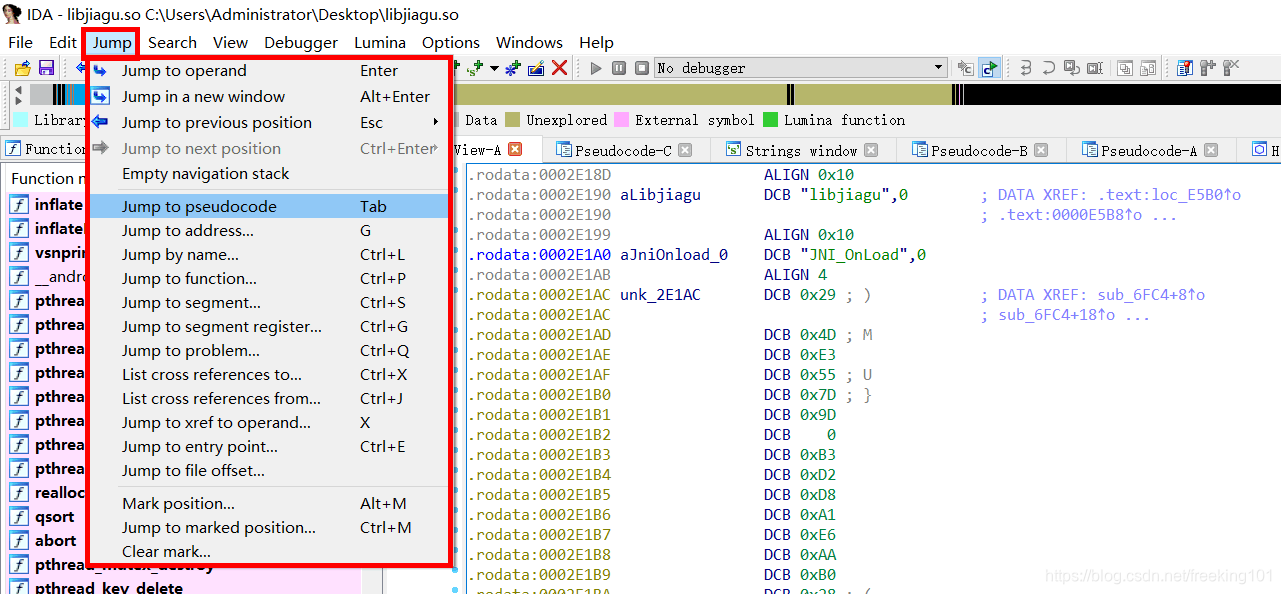Close the View-A tab
The height and width of the screenshot is (594, 1281).
click(x=515, y=149)
